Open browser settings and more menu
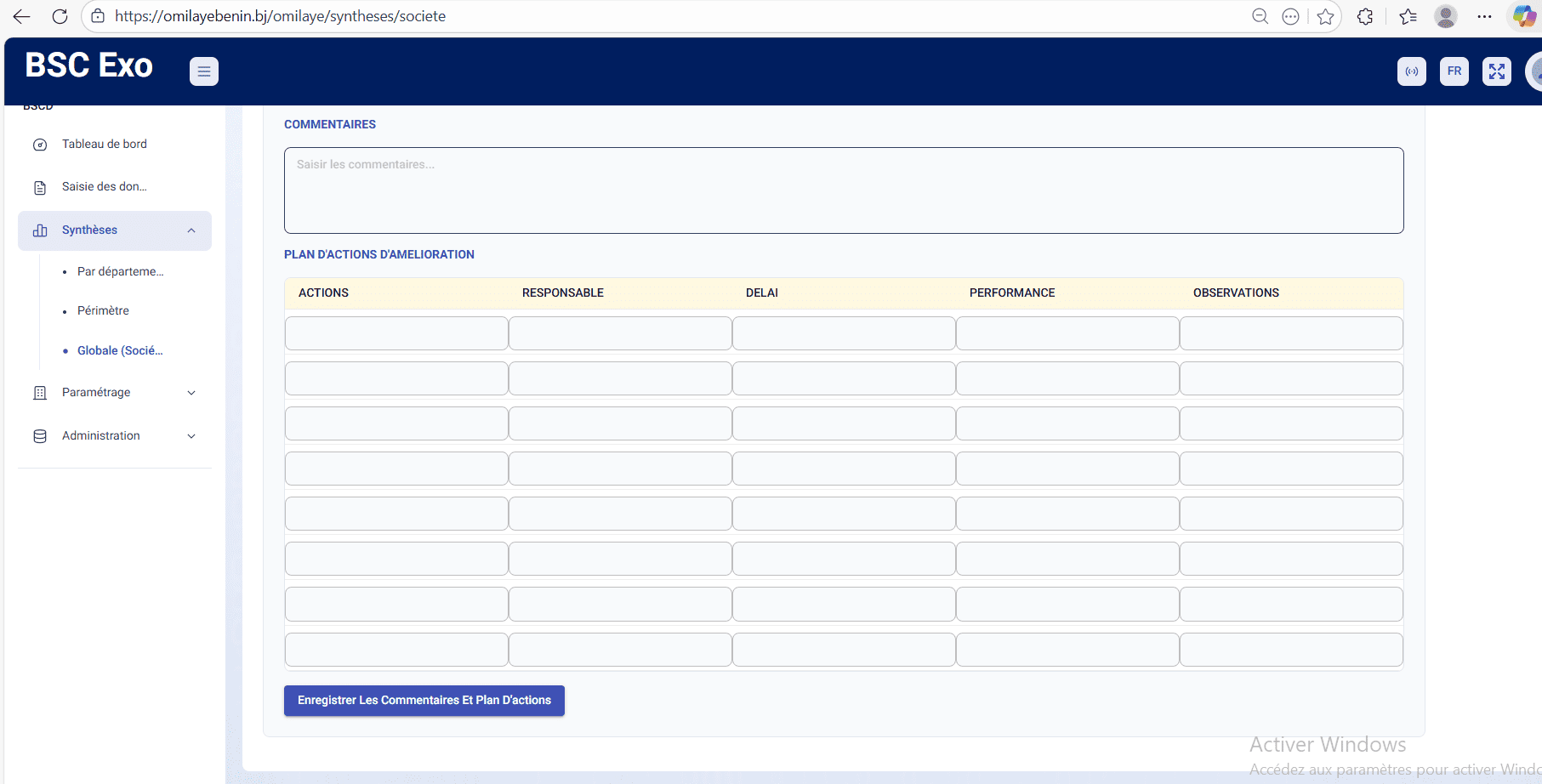 [x=1484, y=16]
